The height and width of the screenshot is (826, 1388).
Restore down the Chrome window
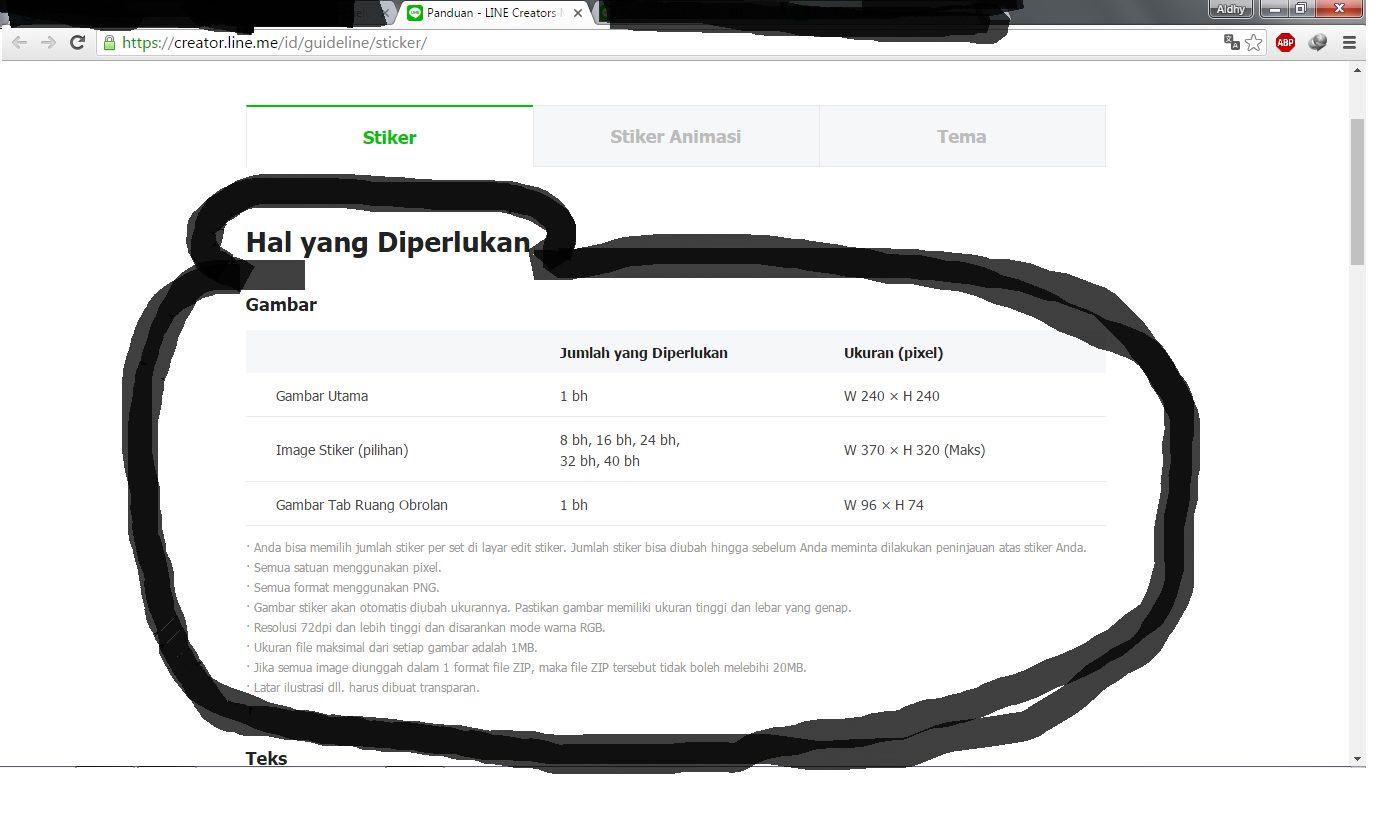[1301, 9]
